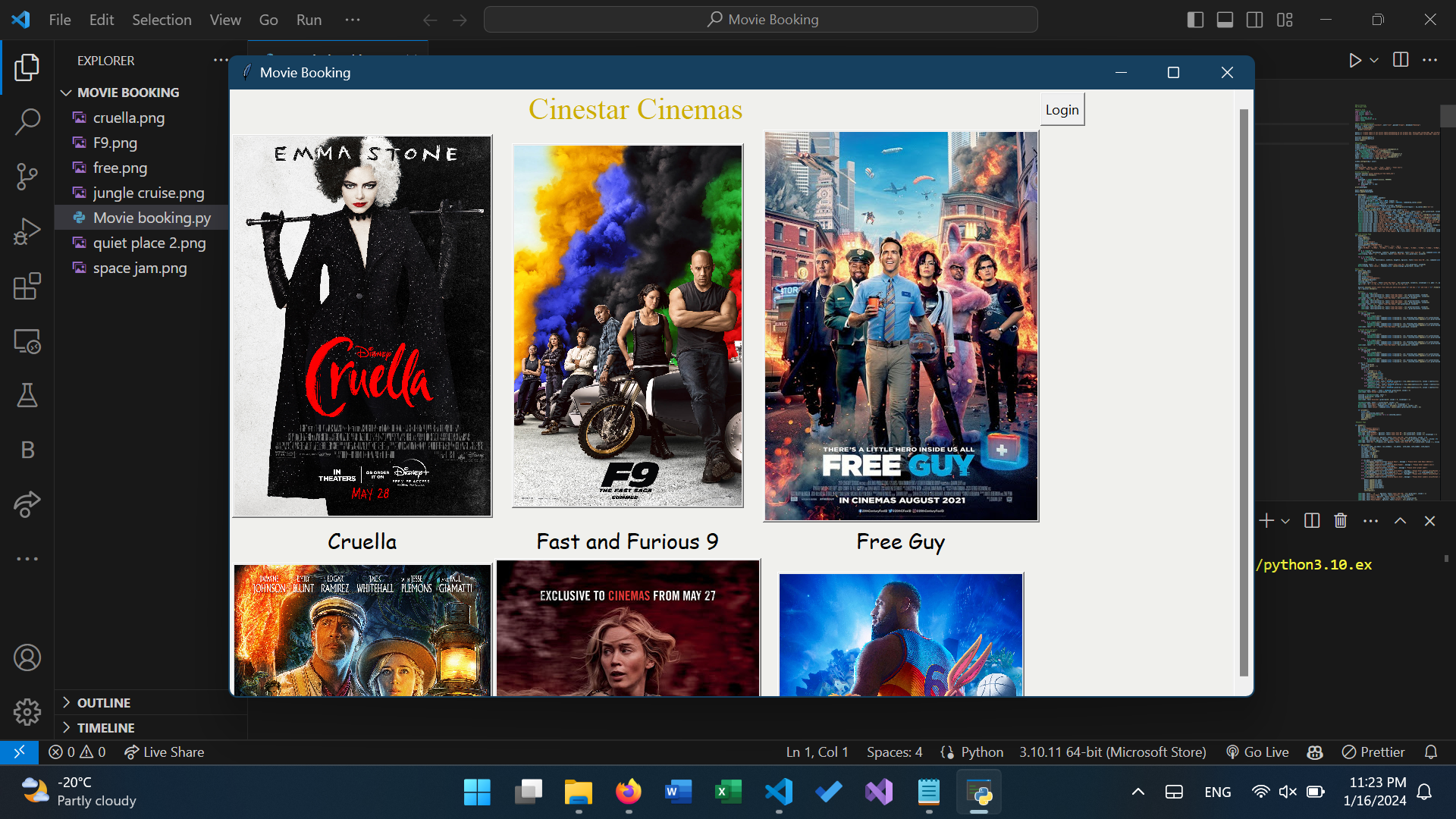Click the Login button

1062,110
